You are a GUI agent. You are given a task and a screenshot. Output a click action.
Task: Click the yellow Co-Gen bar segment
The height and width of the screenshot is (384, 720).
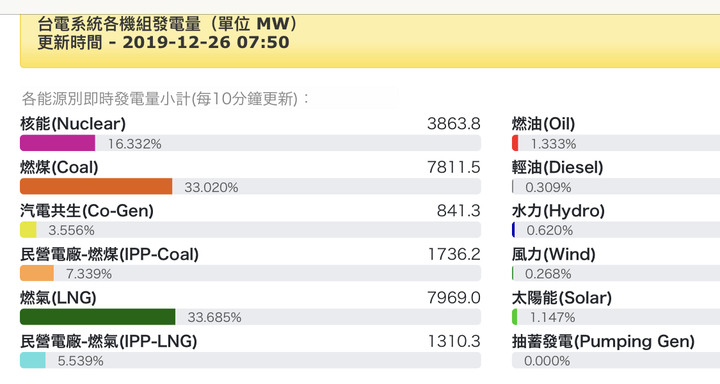[x=28, y=230]
